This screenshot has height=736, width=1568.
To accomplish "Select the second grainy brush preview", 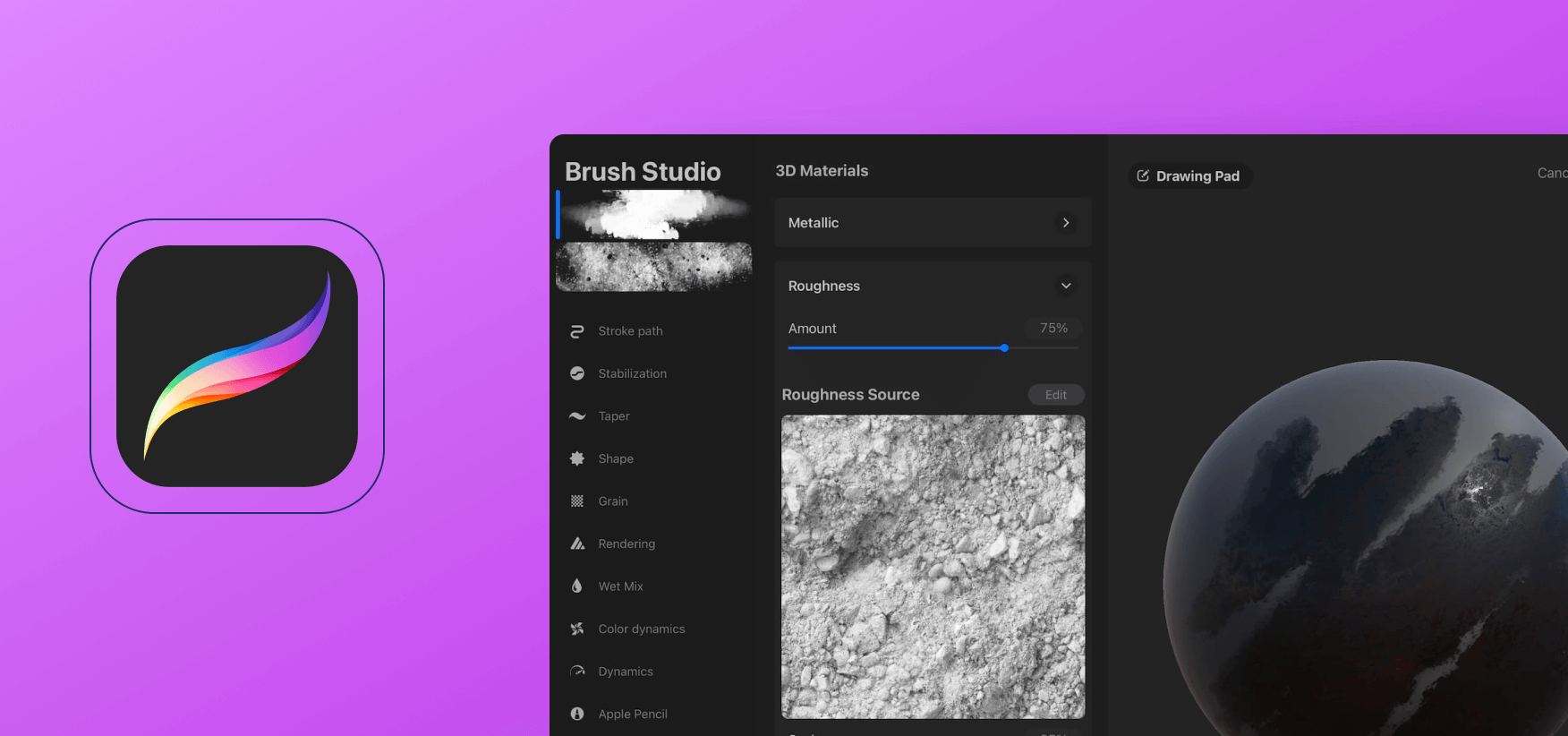I will click(x=654, y=266).
